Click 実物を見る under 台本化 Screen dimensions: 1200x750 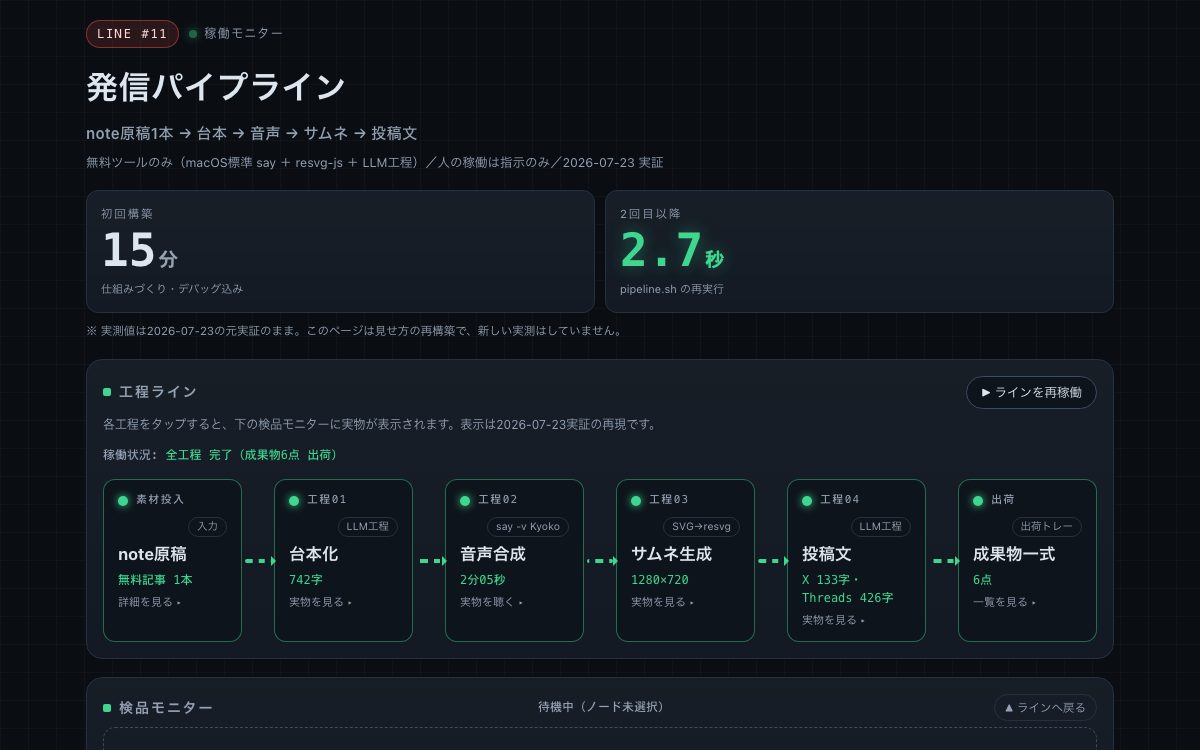coord(321,602)
